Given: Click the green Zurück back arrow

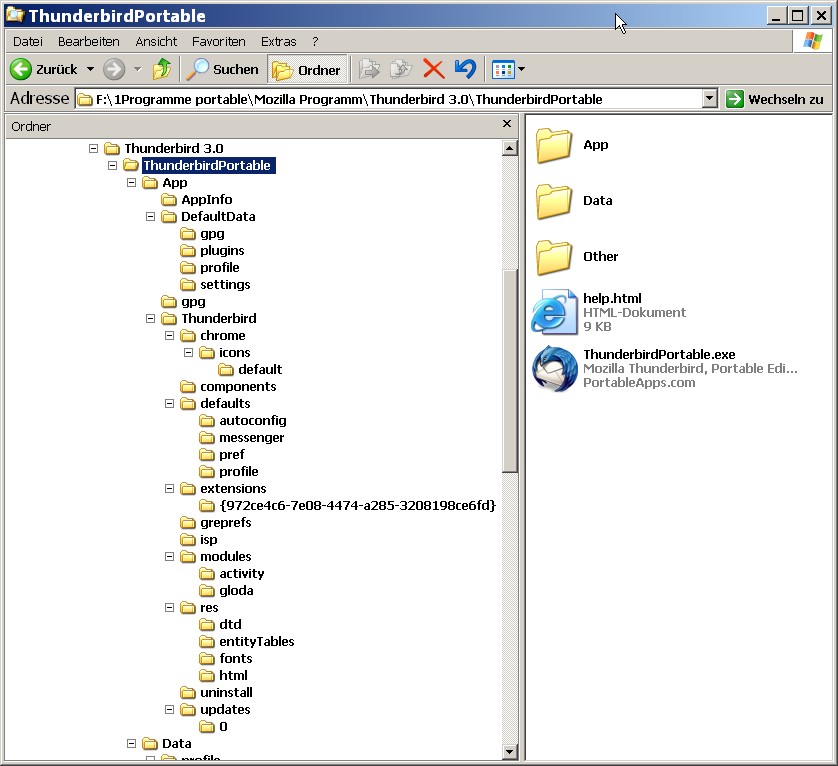Looking at the screenshot, I should pos(21,69).
